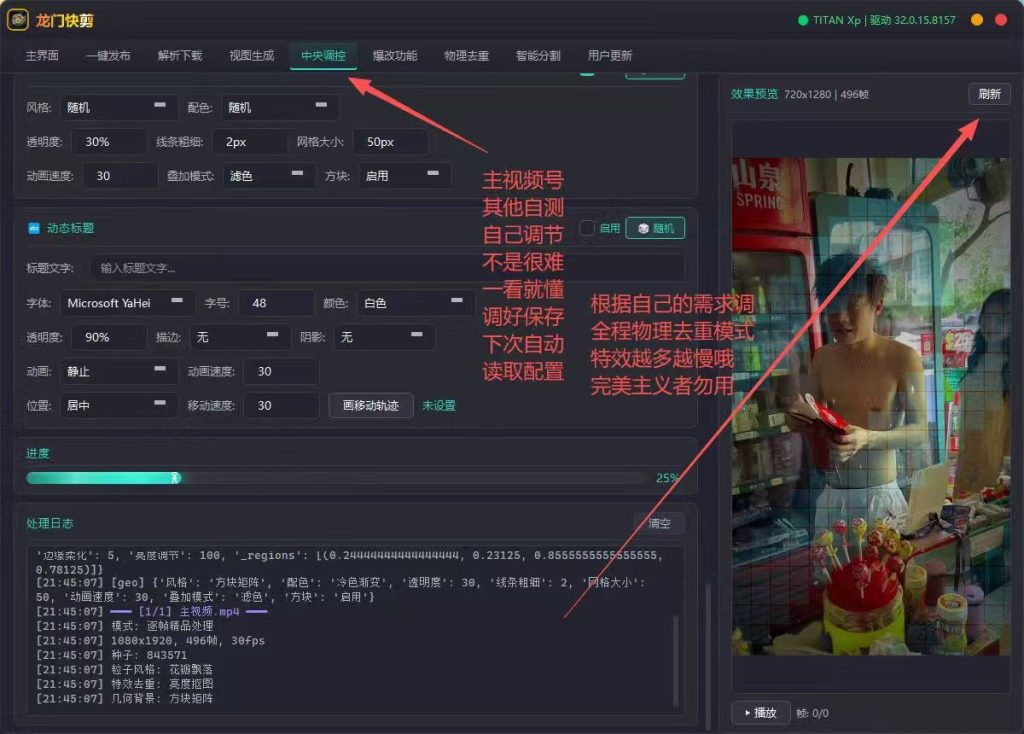Image resolution: width=1024 pixels, height=734 pixels.
Task: Open the 智能分割 tab
Action: click(538, 56)
